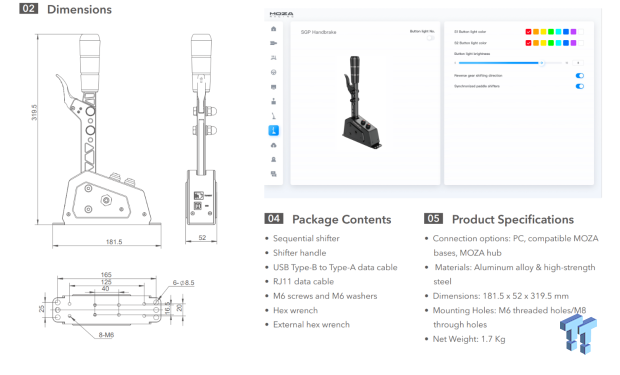
Task: Click 'Shifter handle' list item
Action: point(300,253)
